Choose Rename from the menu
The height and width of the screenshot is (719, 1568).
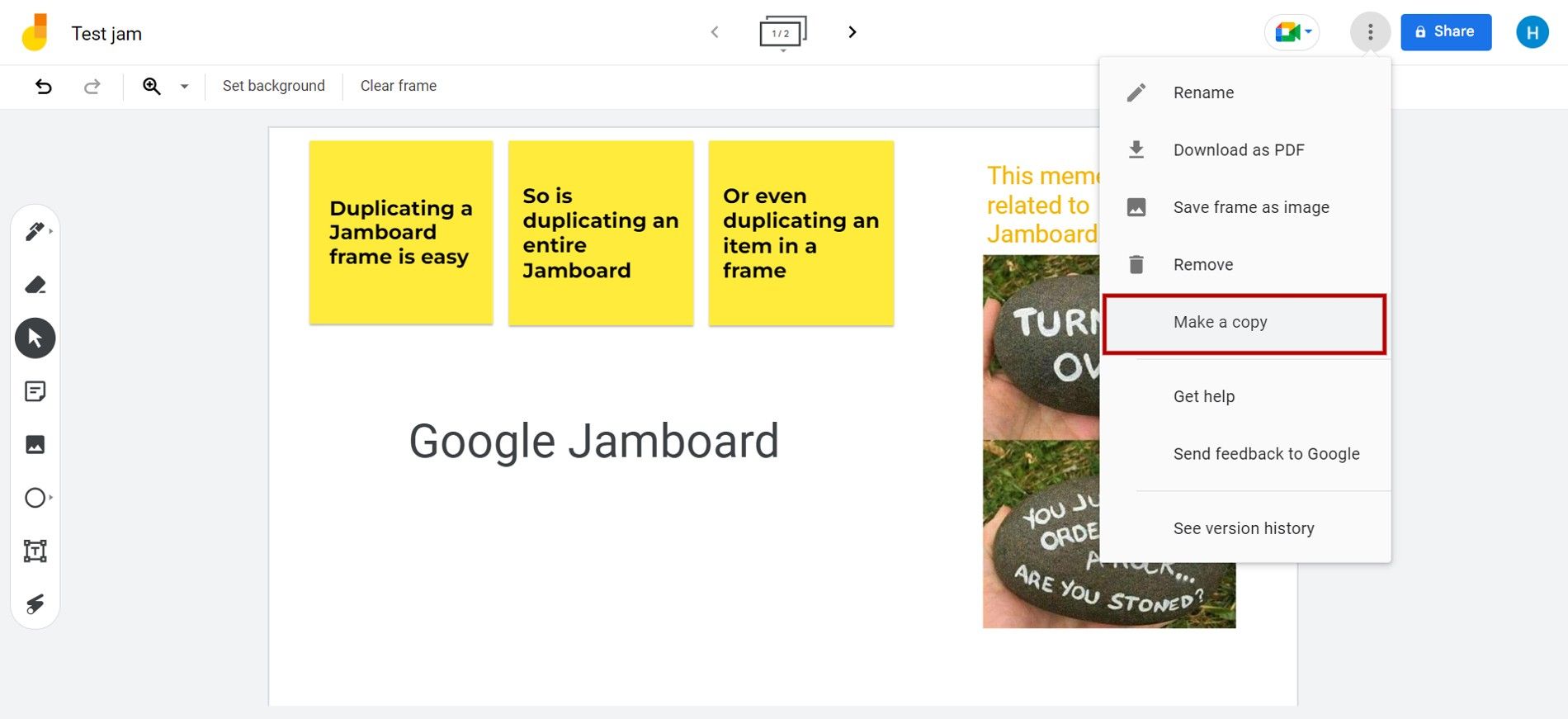[x=1245, y=92]
